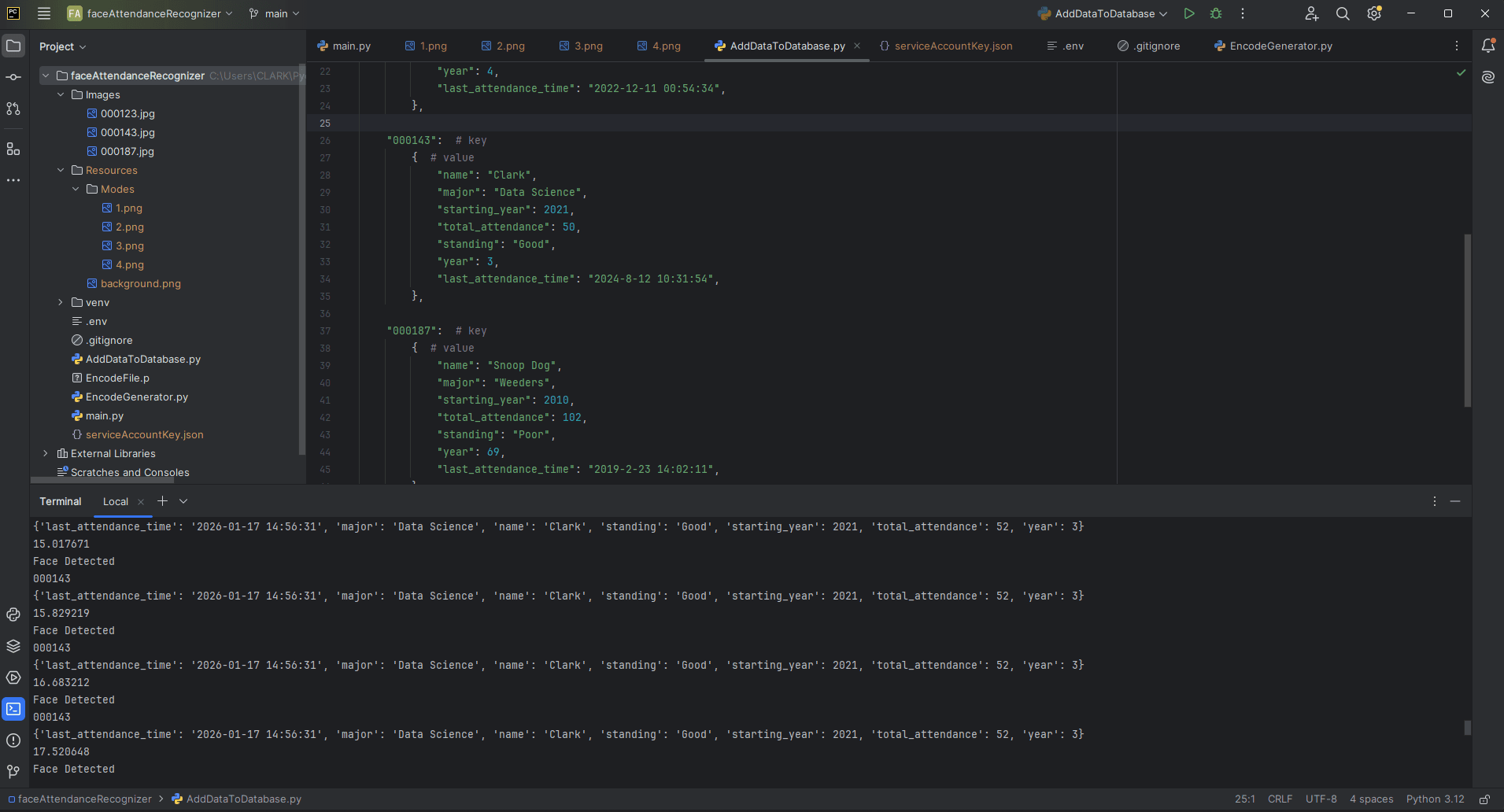1504x812 pixels.
Task: Switch to EncodeGenerator.py tab
Action: pyautogui.click(x=1273, y=46)
